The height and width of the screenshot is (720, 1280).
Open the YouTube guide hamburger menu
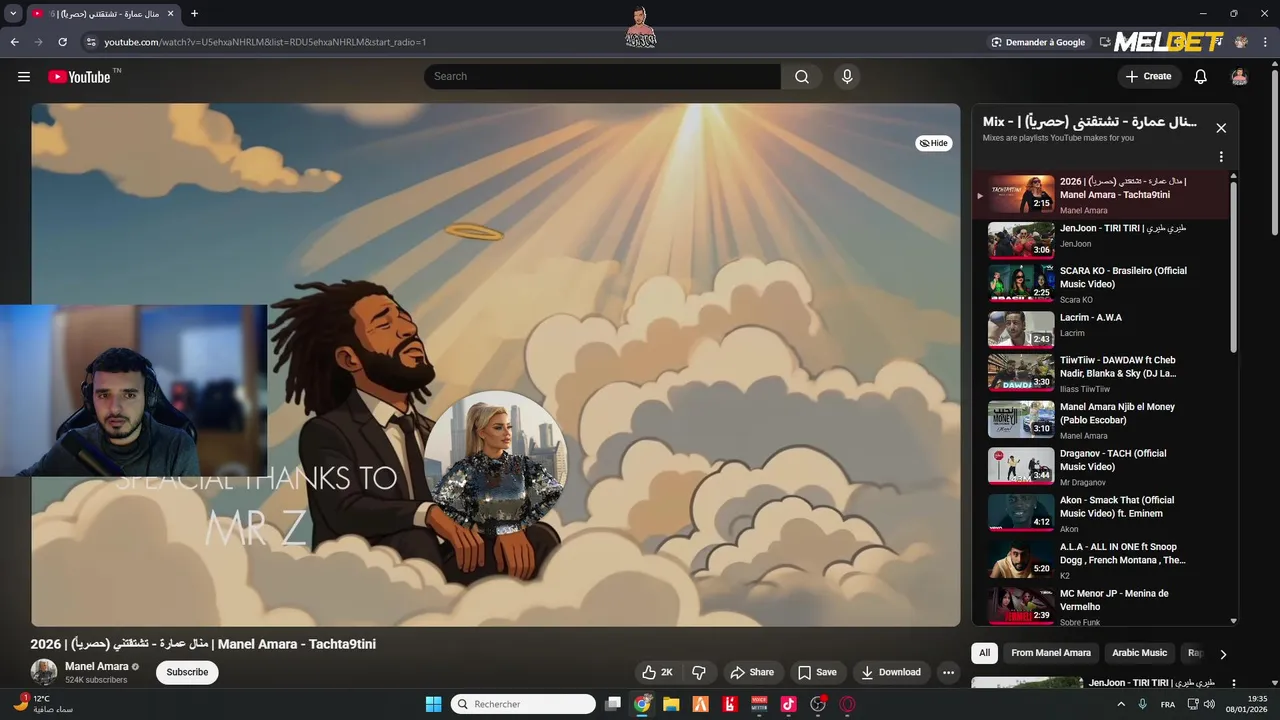pos(24,77)
